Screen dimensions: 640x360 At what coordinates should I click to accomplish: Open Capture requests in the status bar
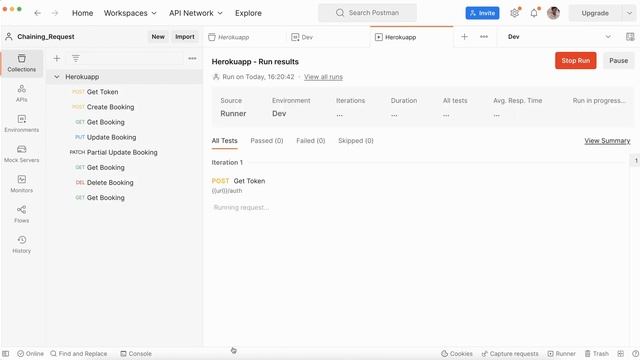(510, 353)
